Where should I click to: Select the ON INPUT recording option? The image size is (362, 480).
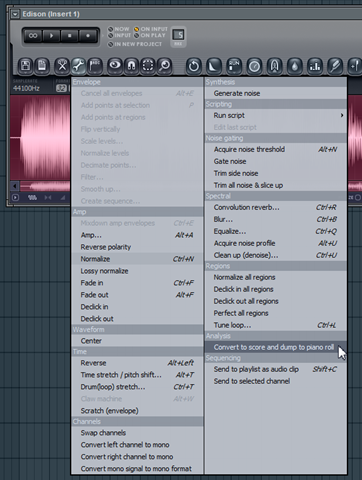tap(151, 29)
